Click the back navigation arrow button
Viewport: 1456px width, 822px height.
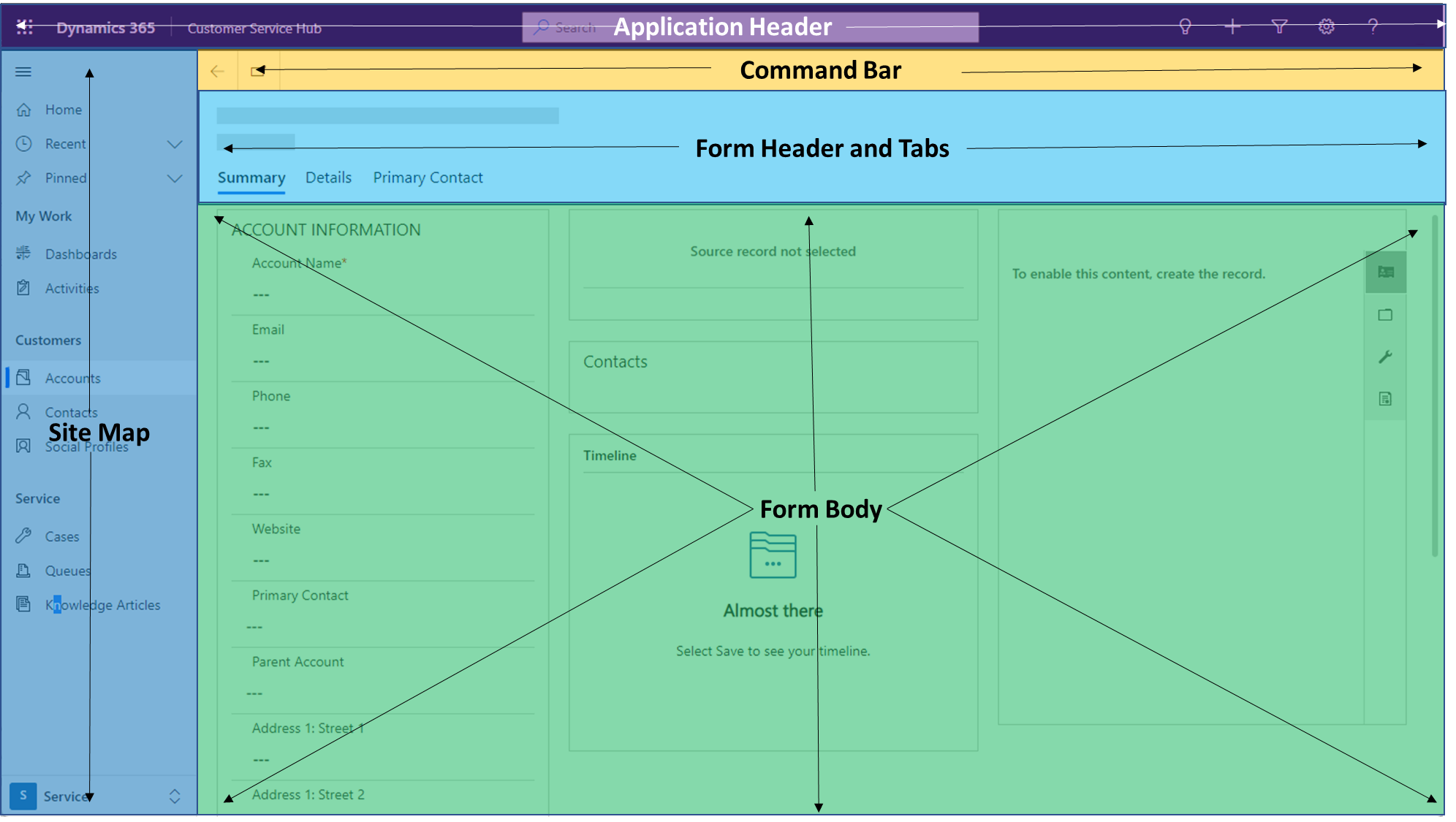(x=218, y=69)
